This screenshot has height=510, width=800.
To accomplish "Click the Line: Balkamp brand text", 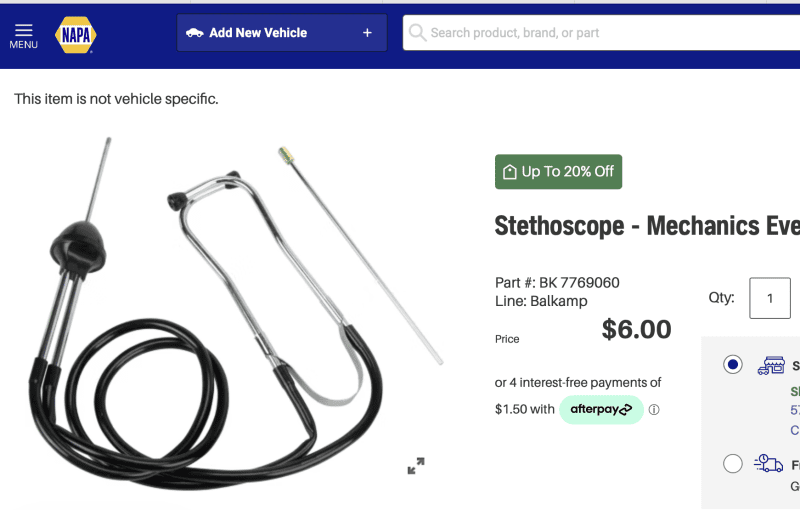I will (x=541, y=301).
